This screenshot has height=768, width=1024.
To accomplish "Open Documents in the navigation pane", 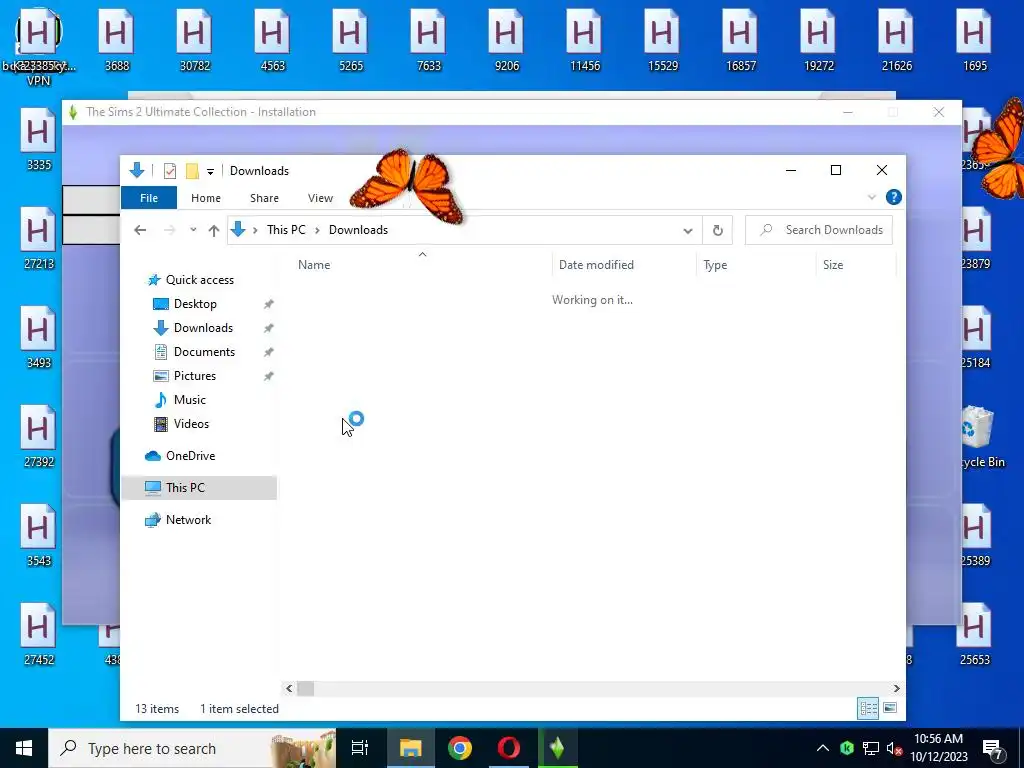I will (x=204, y=352).
